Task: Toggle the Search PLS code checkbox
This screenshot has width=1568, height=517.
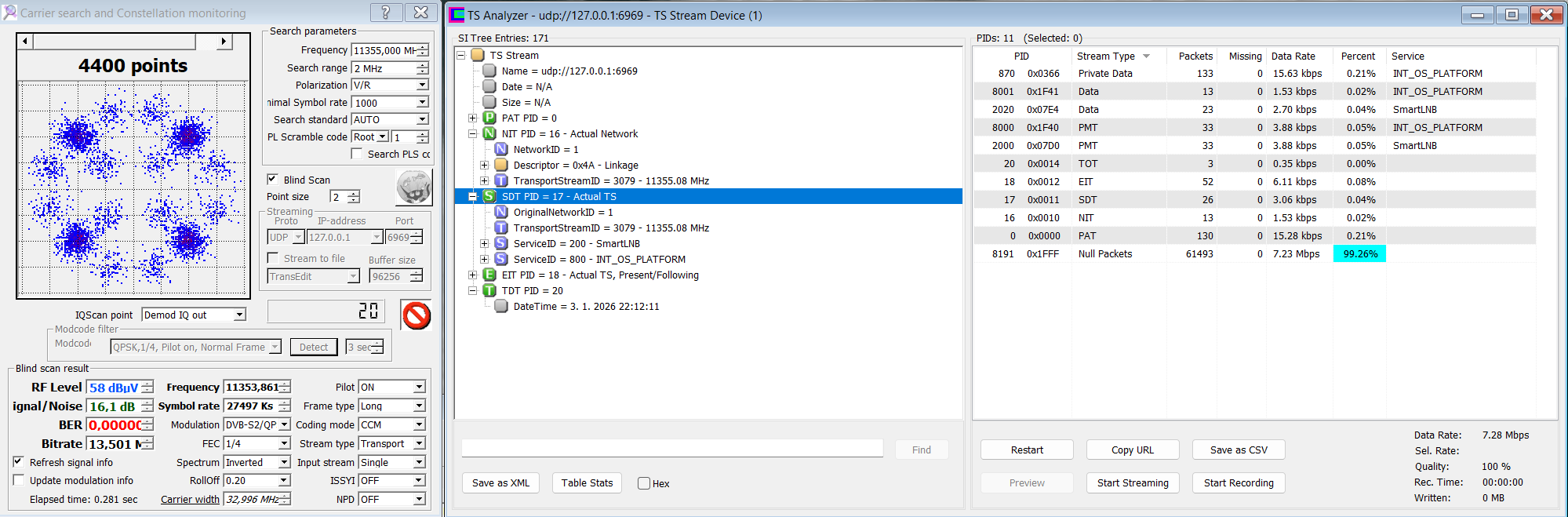Action: [x=357, y=154]
